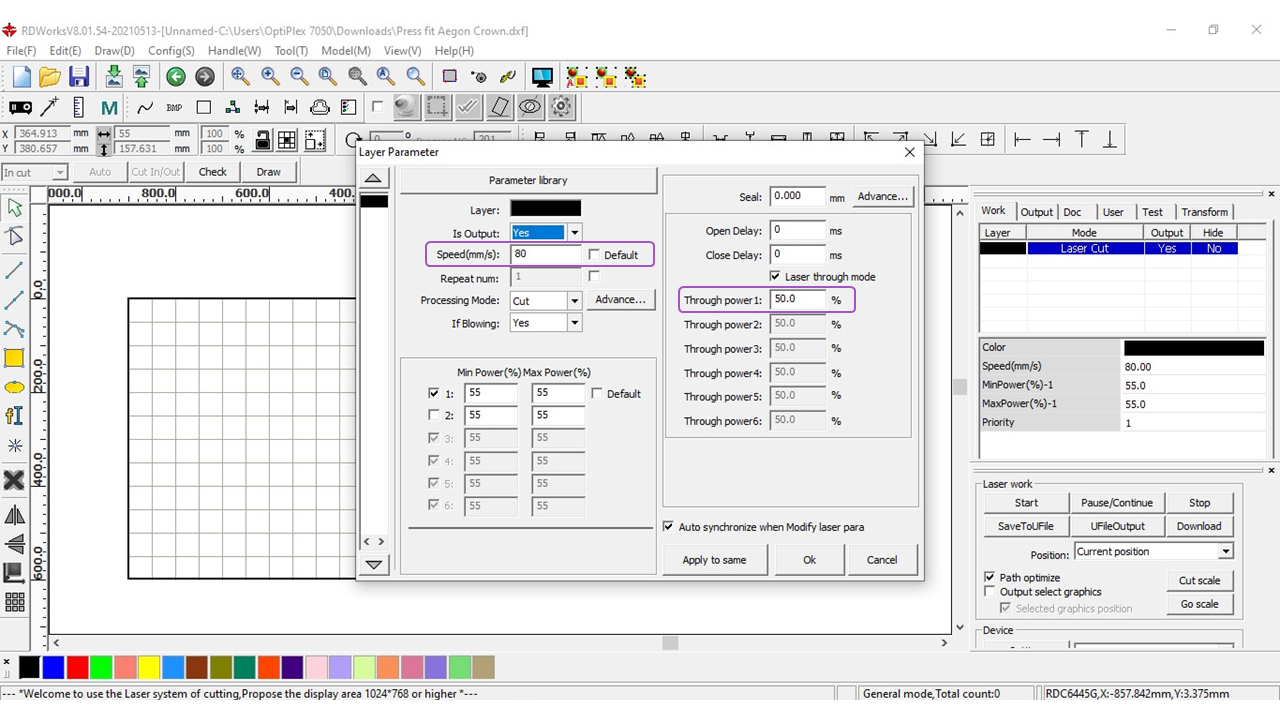Click the Zoom in magnifier
Image resolution: width=1280 pixels, height=720 pixels.
pos(270,76)
